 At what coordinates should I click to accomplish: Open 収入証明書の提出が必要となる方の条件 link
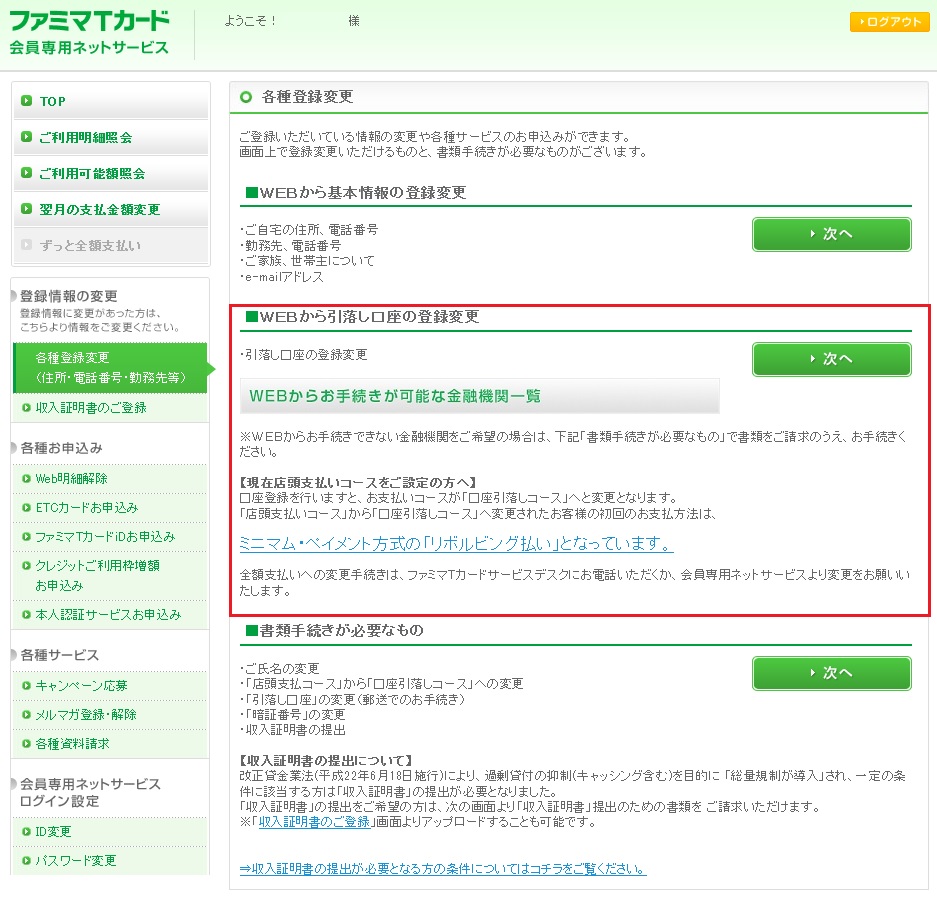[x=443, y=868]
